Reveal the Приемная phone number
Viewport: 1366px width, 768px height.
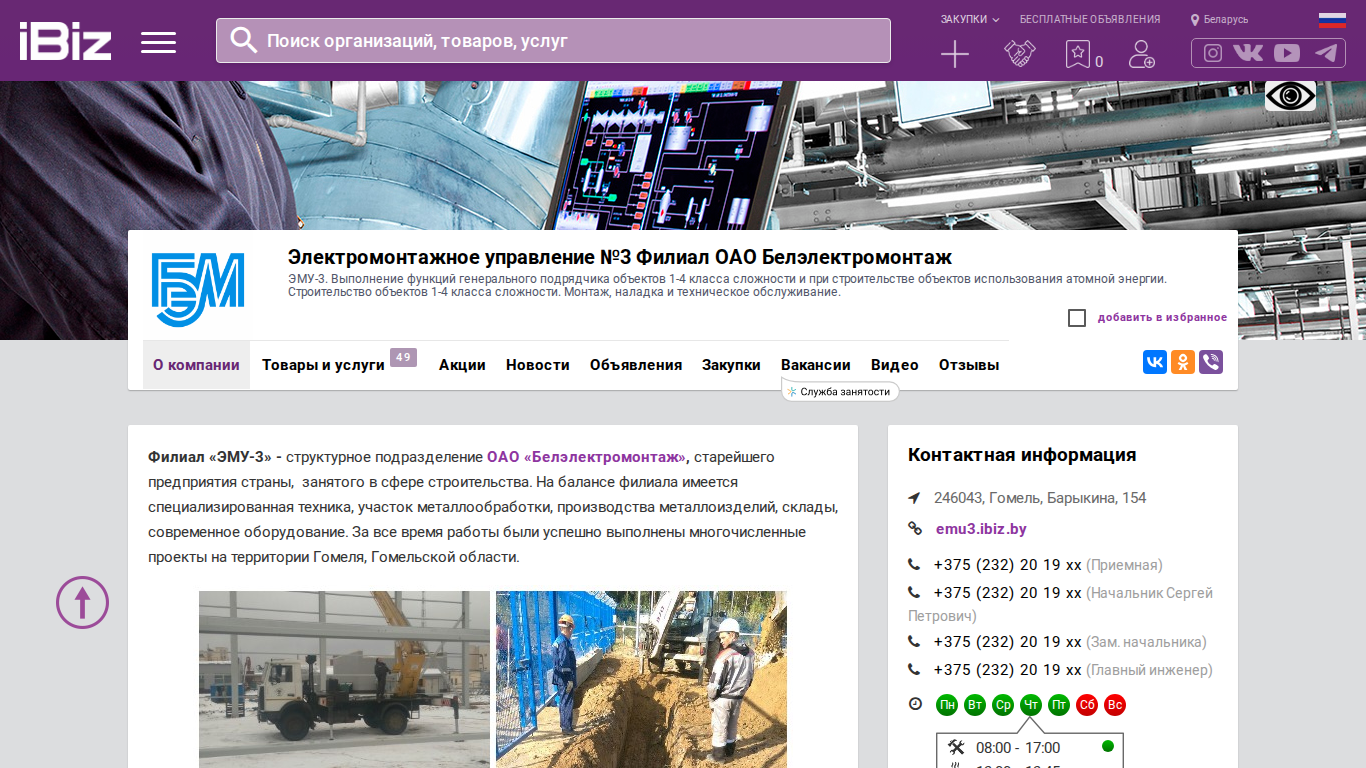(x=1008, y=565)
